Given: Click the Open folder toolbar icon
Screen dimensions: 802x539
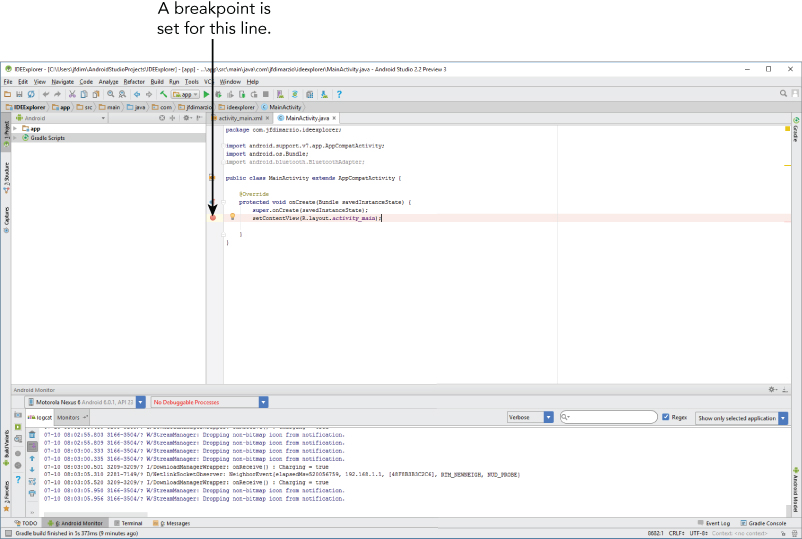Looking at the screenshot, I should click(x=7, y=94).
